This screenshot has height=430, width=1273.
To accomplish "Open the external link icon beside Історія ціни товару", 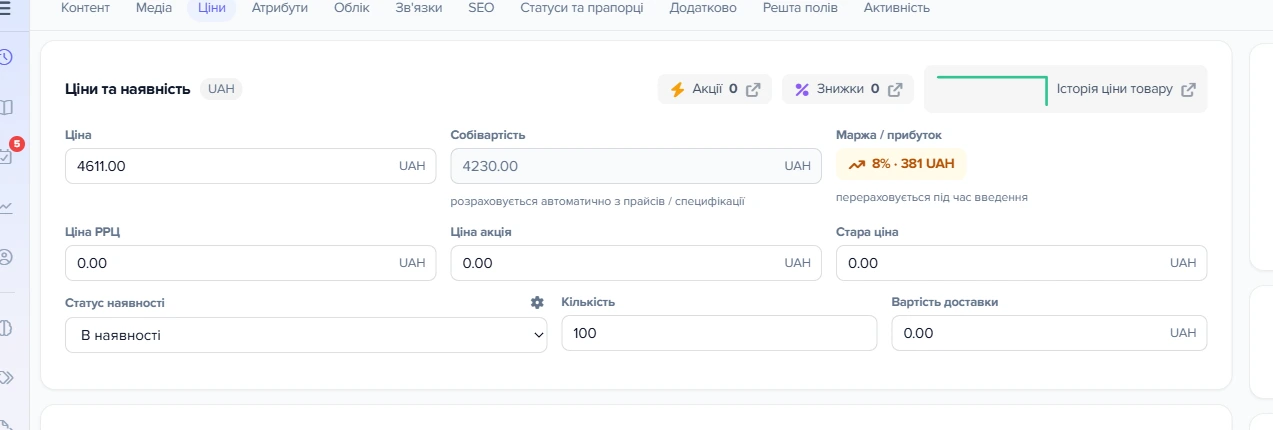I will click(1188, 89).
